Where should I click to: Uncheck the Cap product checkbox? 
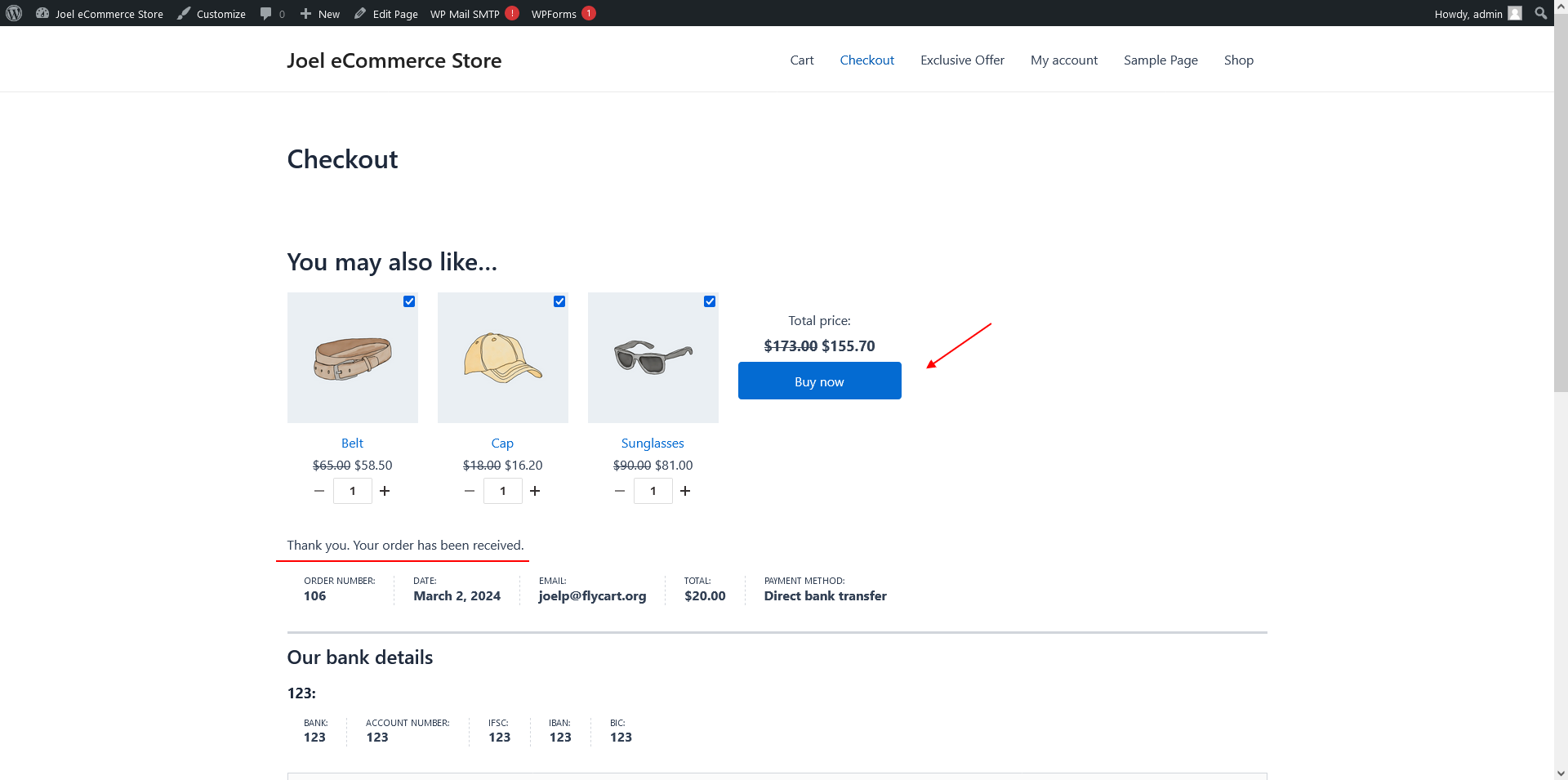coord(559,301)
